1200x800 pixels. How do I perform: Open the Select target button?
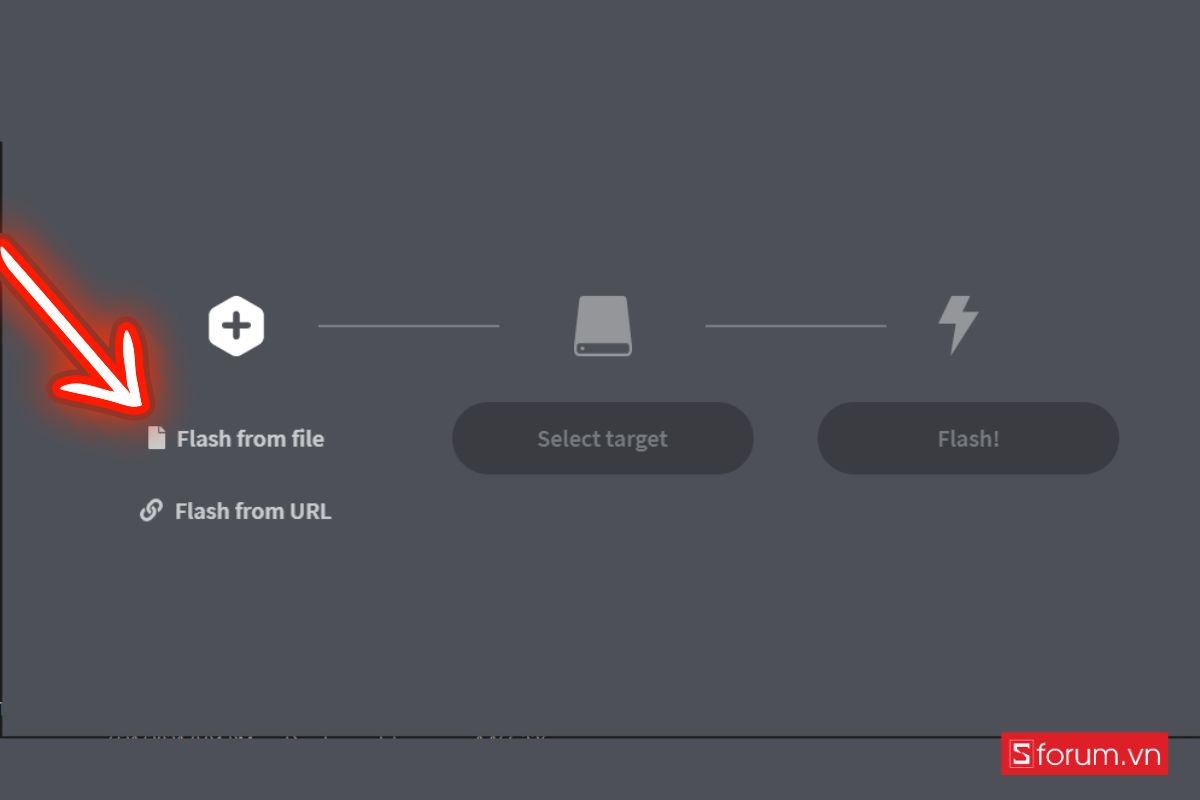tap(603, 438)
